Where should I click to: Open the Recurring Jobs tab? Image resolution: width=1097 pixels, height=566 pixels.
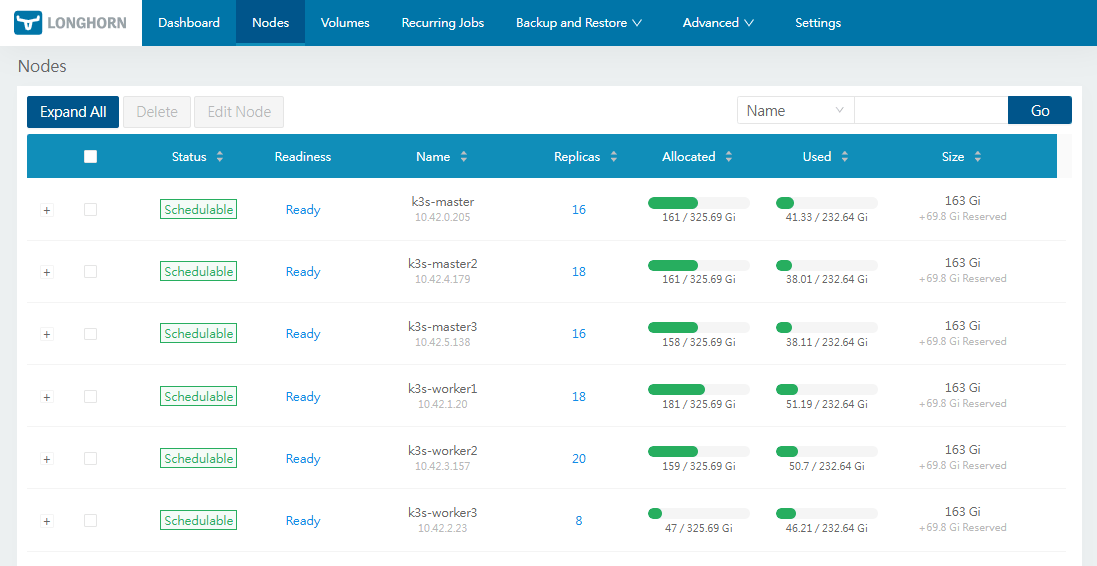443,23
